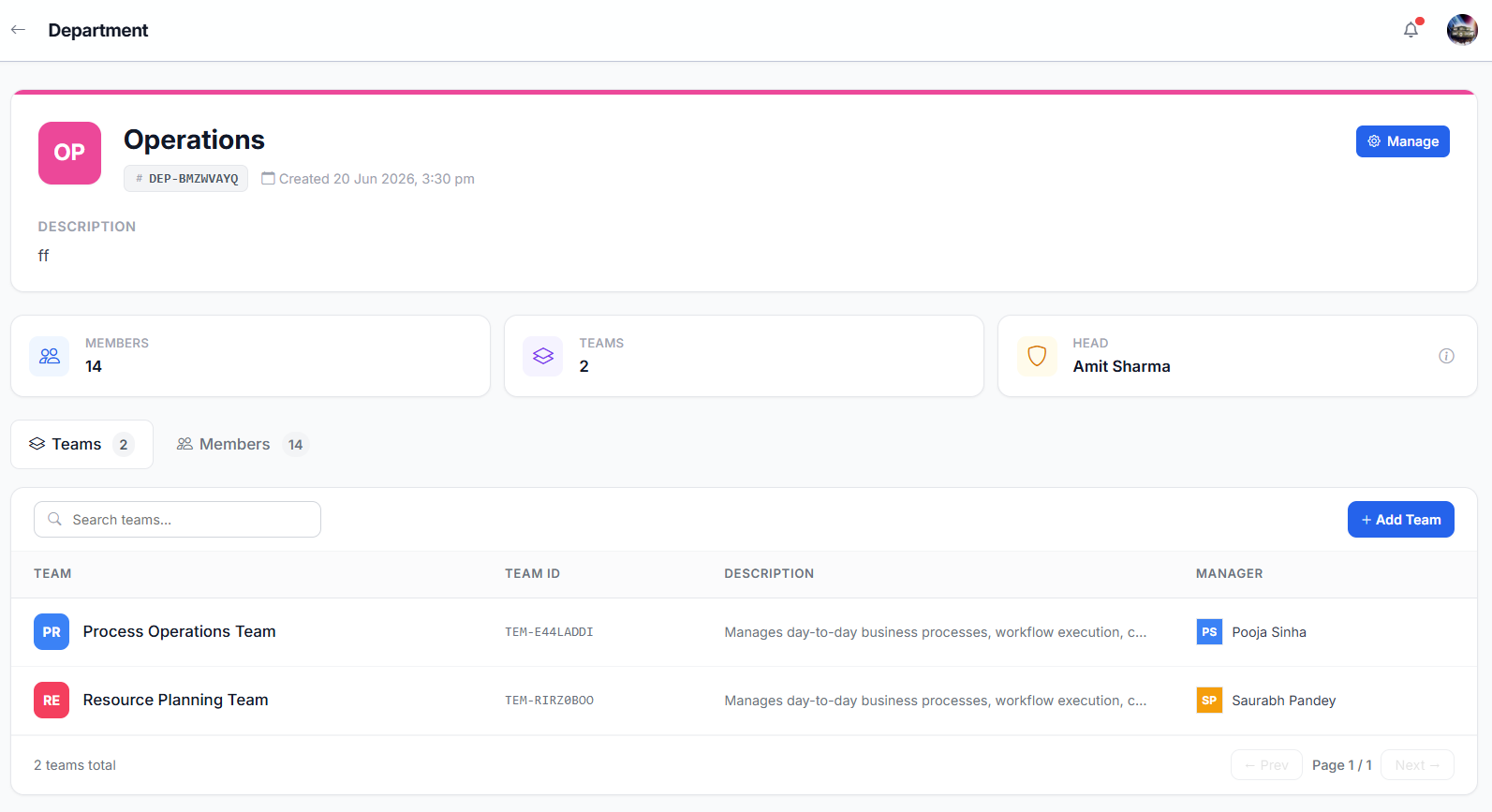Click the MANAGER column header
1492x812 pixels.
(x=1229, y=573)
